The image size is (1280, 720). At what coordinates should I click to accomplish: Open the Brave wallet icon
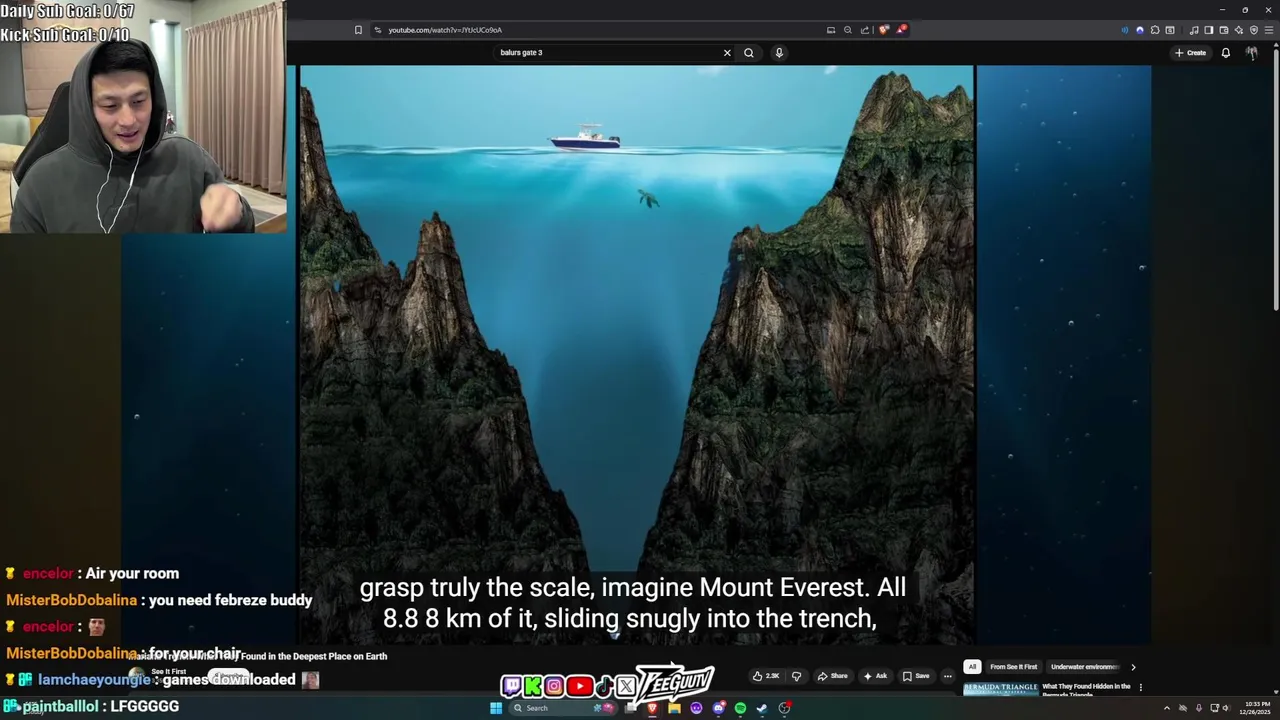point(1224,30)
